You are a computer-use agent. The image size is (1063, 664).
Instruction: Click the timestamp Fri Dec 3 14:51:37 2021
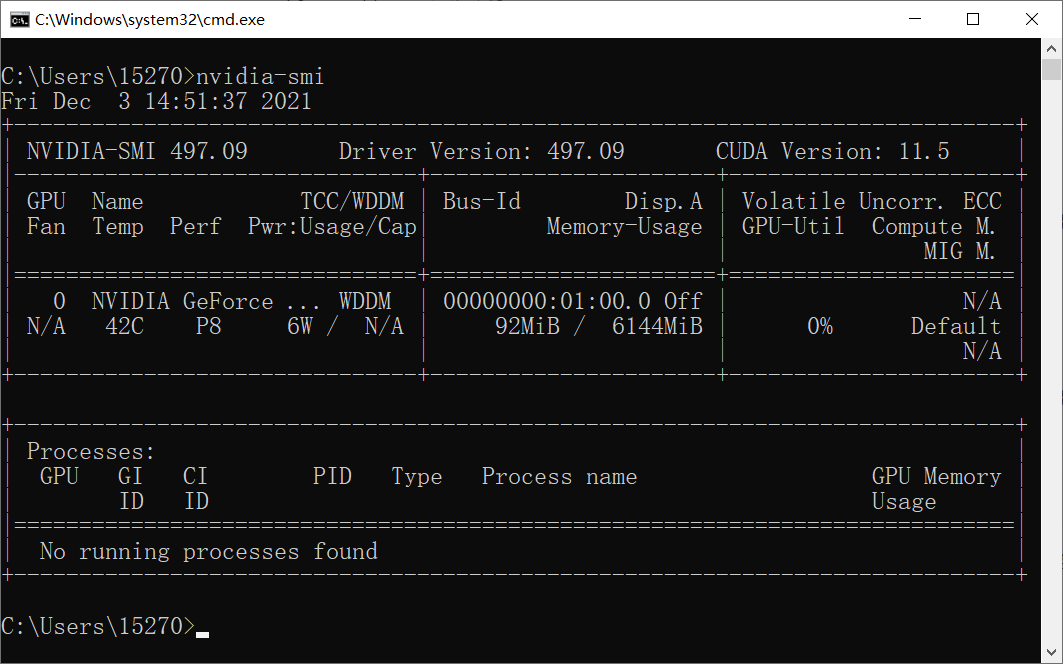click(x=156, y=101)
